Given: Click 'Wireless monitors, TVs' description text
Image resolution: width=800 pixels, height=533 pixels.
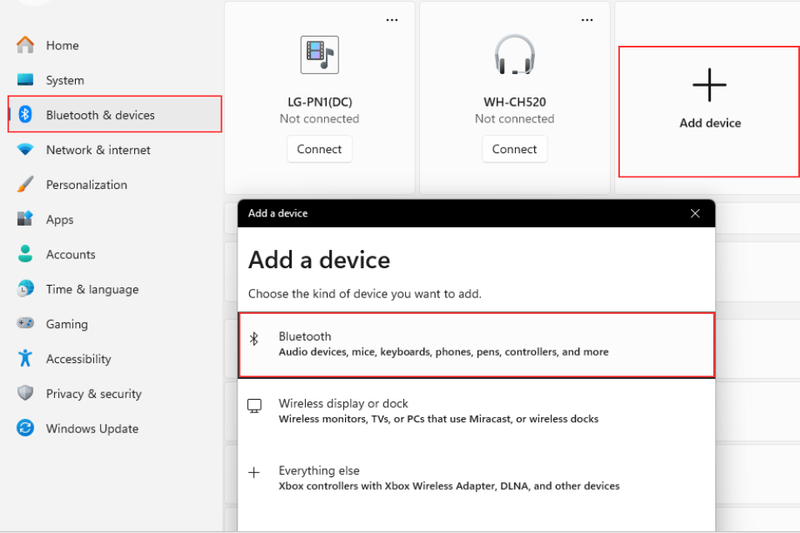Looking at the screenshot, I should pyautogui.click(x=438, y=419).
